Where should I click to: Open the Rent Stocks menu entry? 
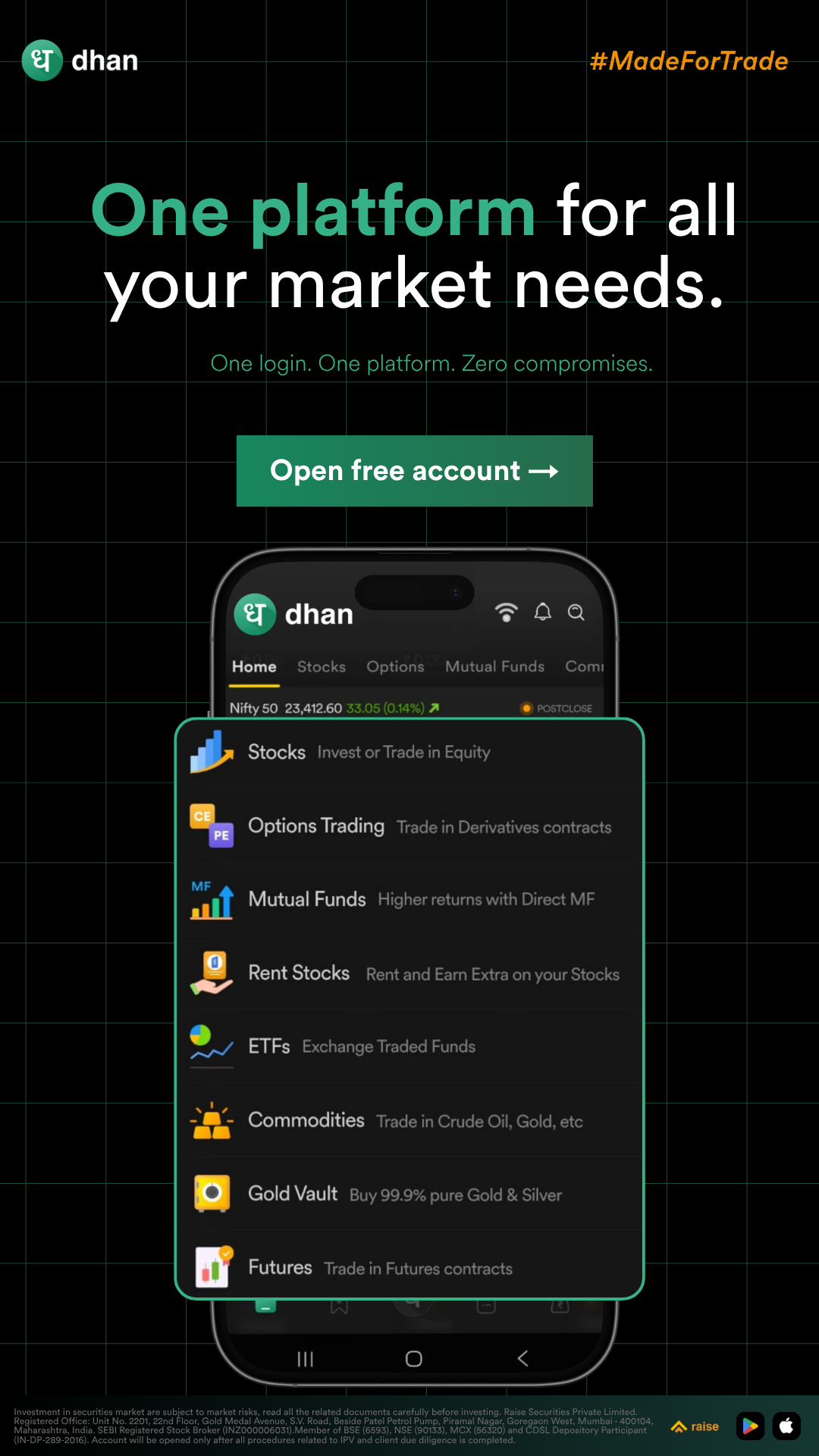(x=409, y=973)
